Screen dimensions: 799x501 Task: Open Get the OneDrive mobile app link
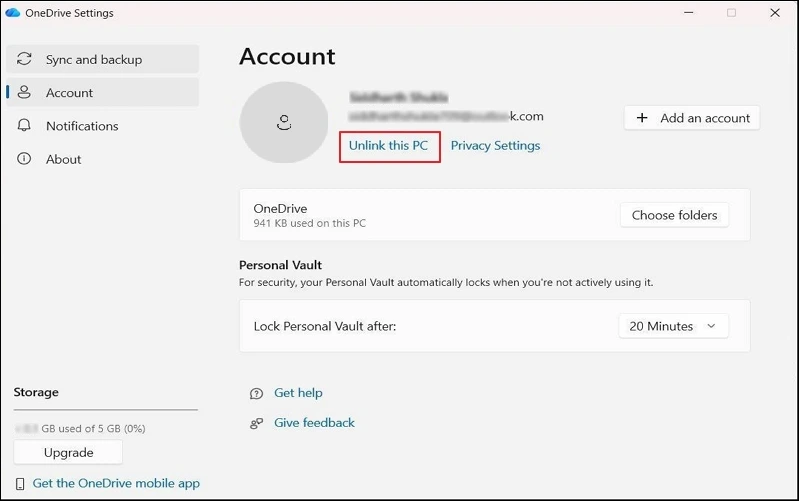tap(116, 483)
